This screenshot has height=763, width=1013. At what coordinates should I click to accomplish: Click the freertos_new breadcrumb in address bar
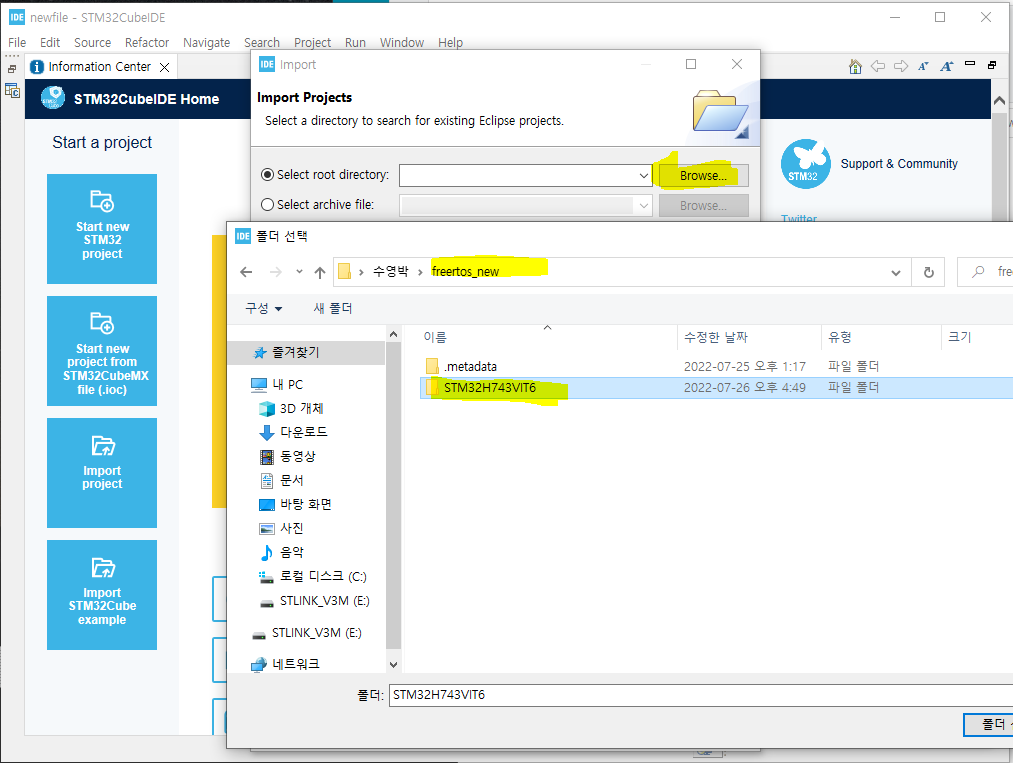465,272
